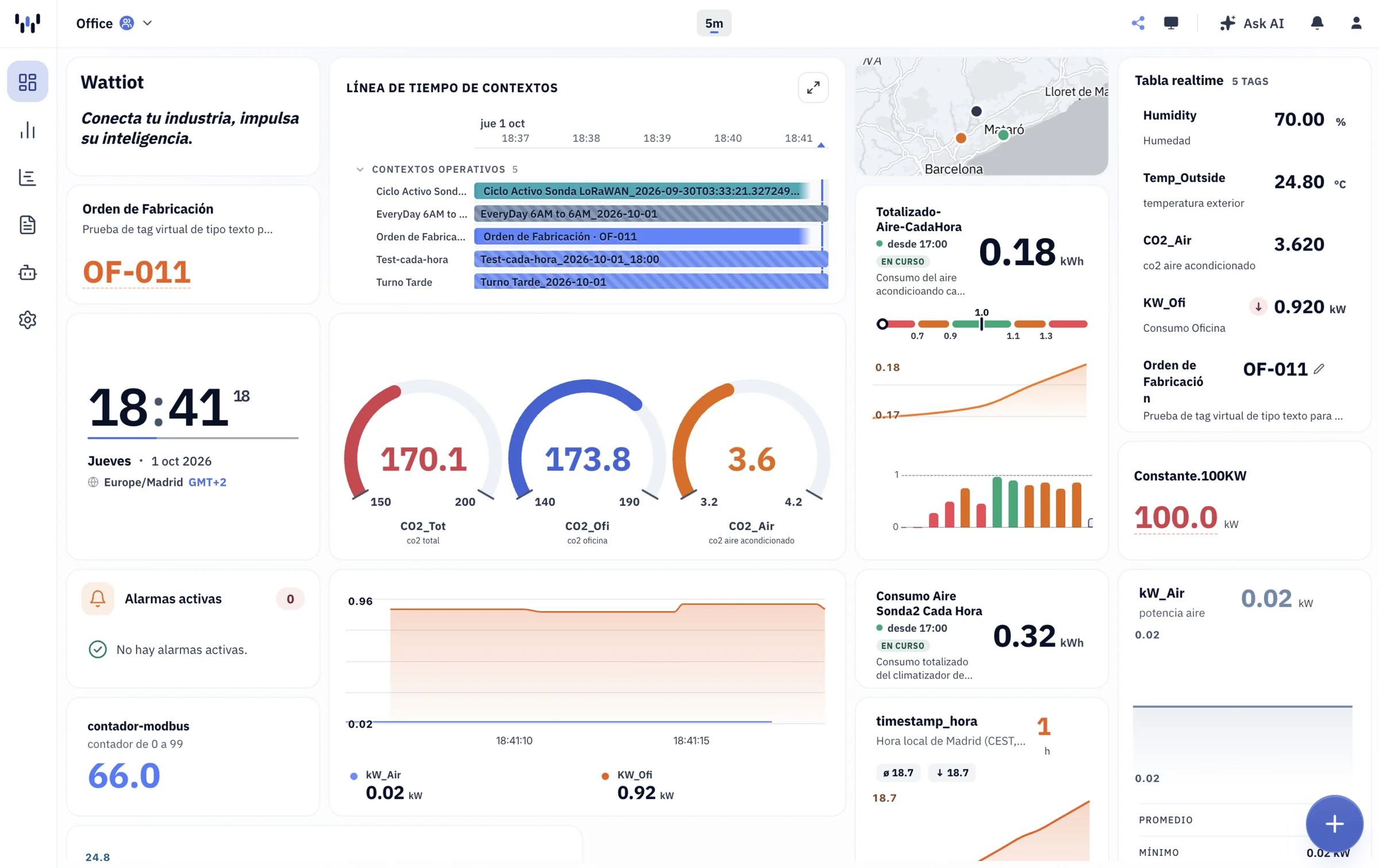Open the dashboards grid icon in sidebar
The image size is (1379, 868).
pos(28,82)
